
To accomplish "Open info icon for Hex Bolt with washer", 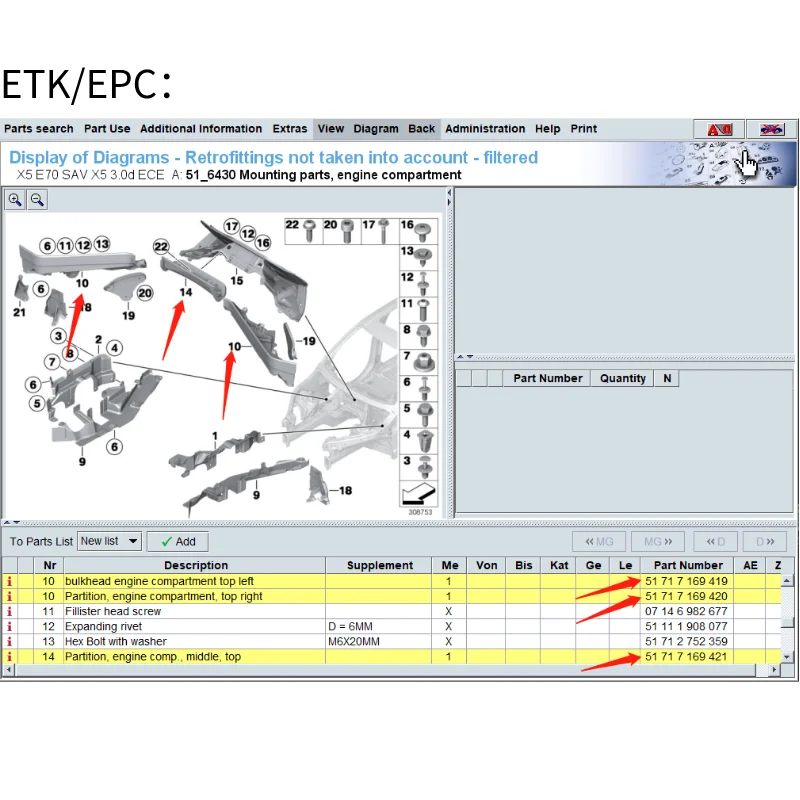I will click(x=9, y=641).
